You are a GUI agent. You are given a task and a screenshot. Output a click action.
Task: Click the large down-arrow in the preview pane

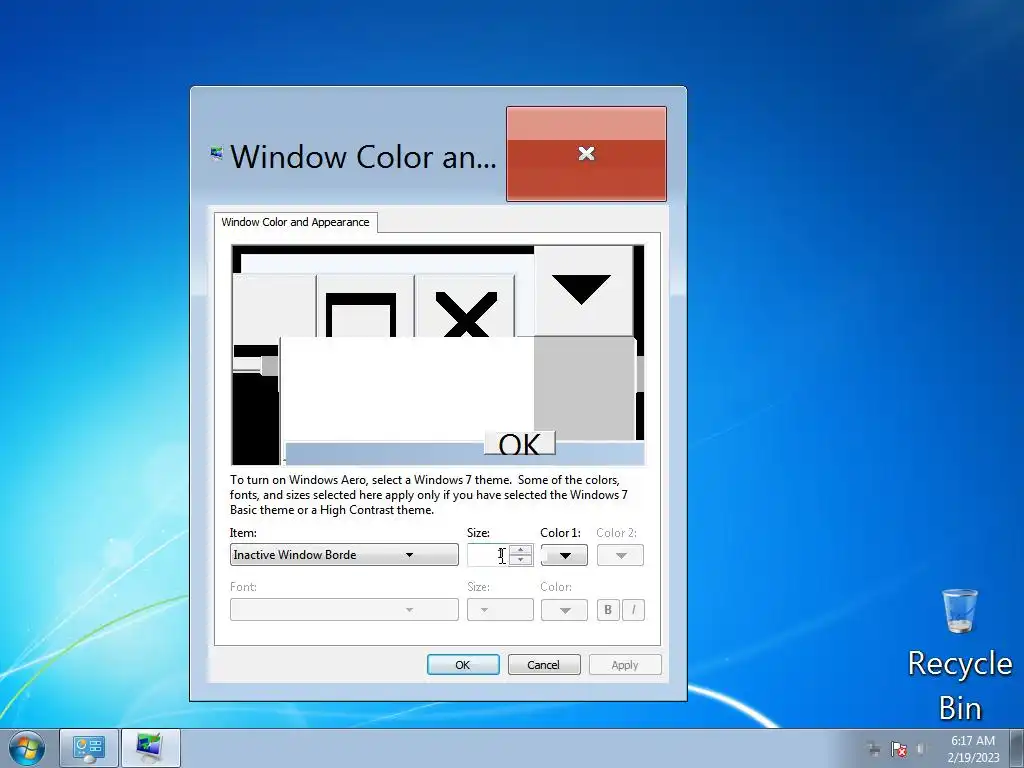[x=583, y=291]
